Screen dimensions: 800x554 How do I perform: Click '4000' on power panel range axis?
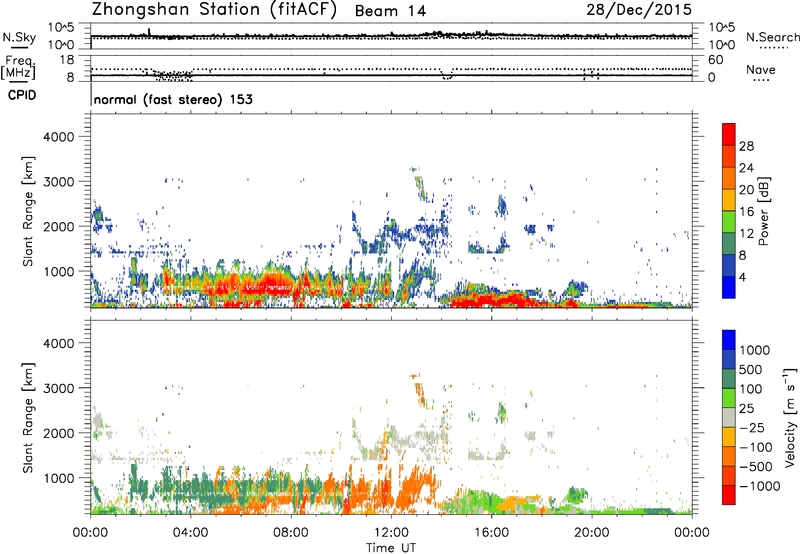pos(59,137)
